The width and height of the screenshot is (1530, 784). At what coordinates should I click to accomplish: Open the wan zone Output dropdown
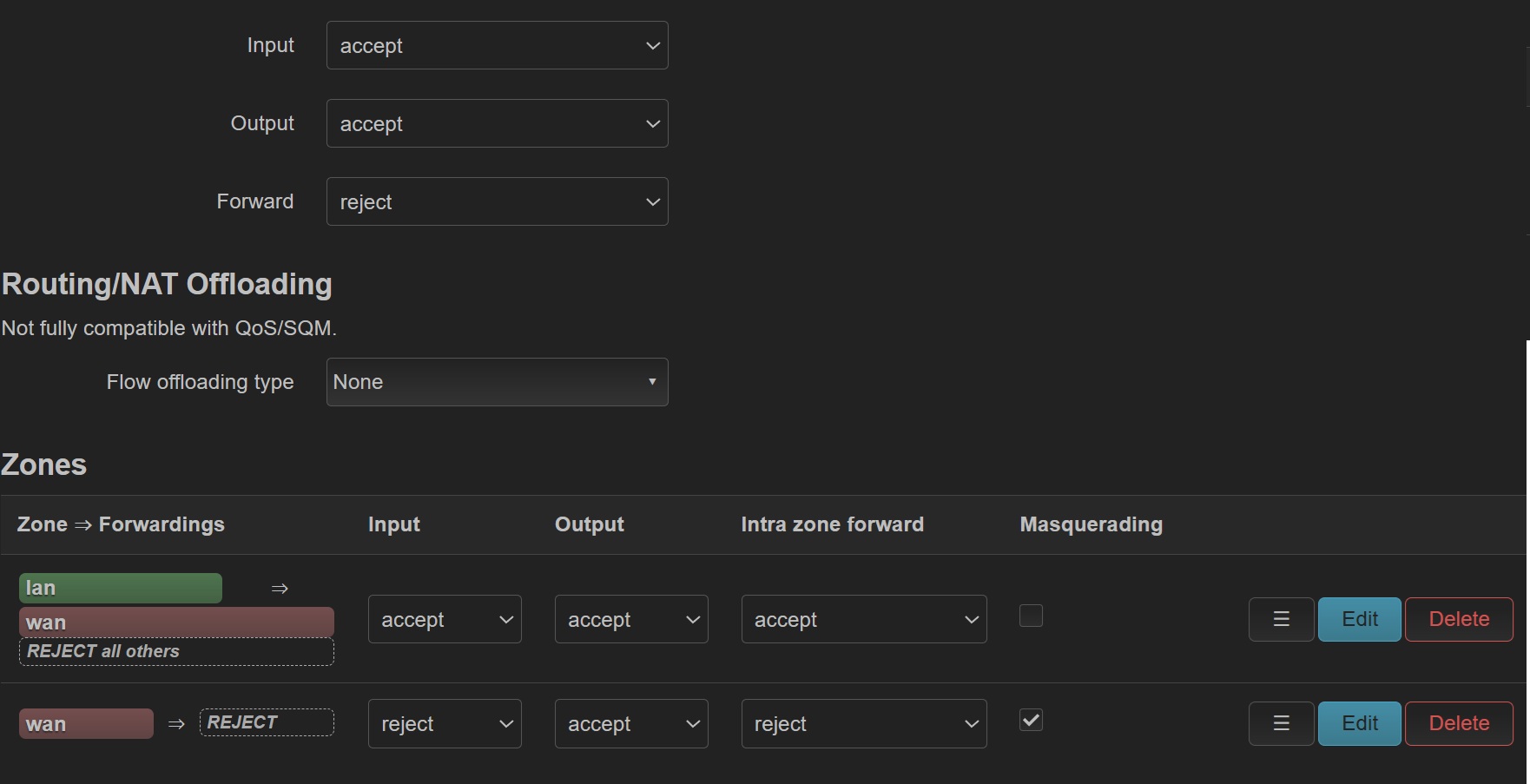[630, 723]
